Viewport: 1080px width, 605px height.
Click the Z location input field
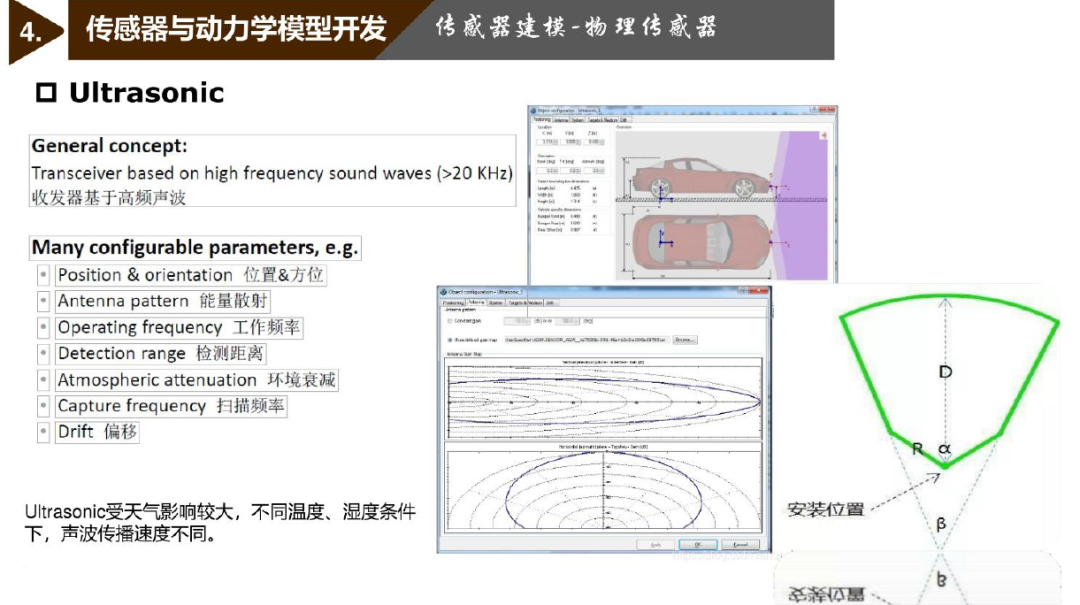(x=594, y=142)
